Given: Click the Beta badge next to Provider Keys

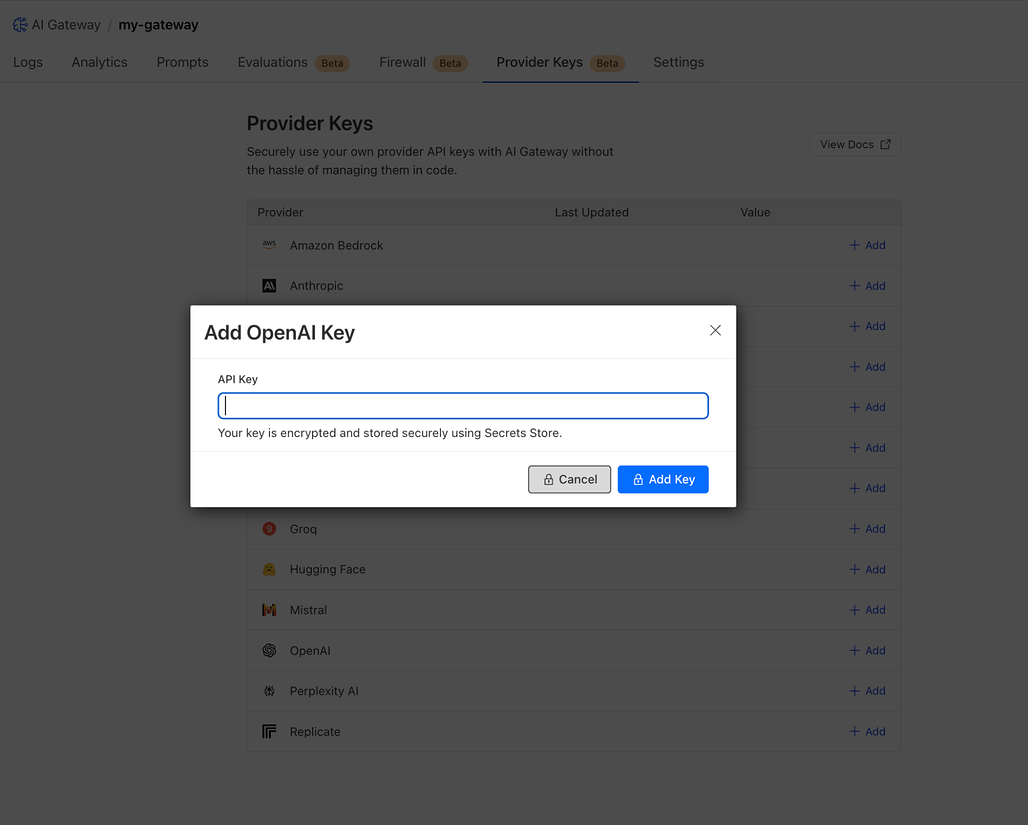Looking at the screenshot, I should point(607,63).
